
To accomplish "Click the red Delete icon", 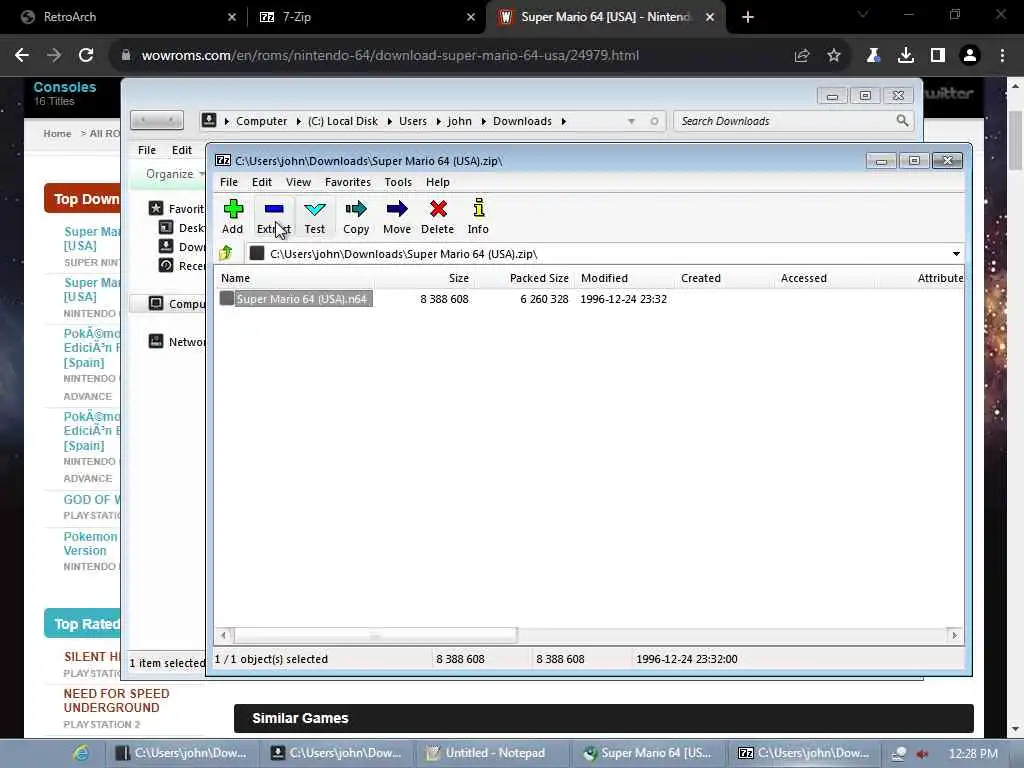I will coord(438,217).
